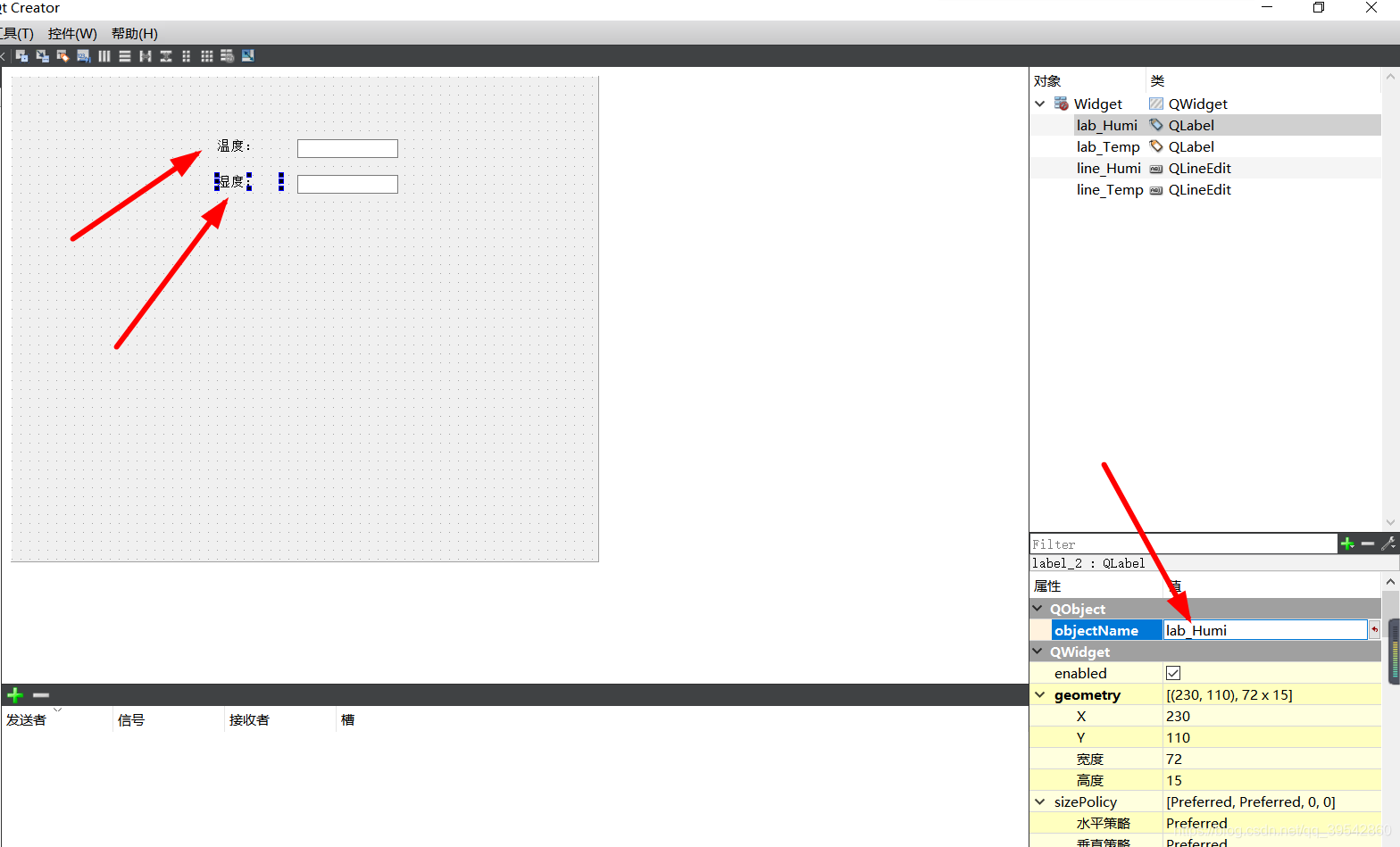Screen dimensions: 1400x847
Task: Apply Lay Out Vertically
Action: point(125,56)
